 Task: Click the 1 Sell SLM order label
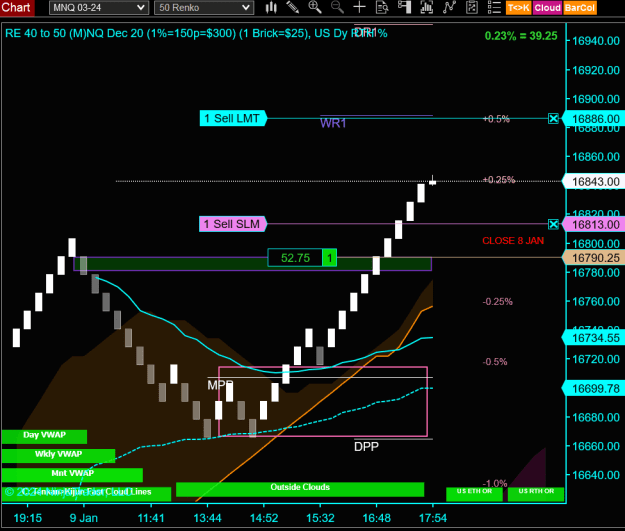click(x=233, y=224)
